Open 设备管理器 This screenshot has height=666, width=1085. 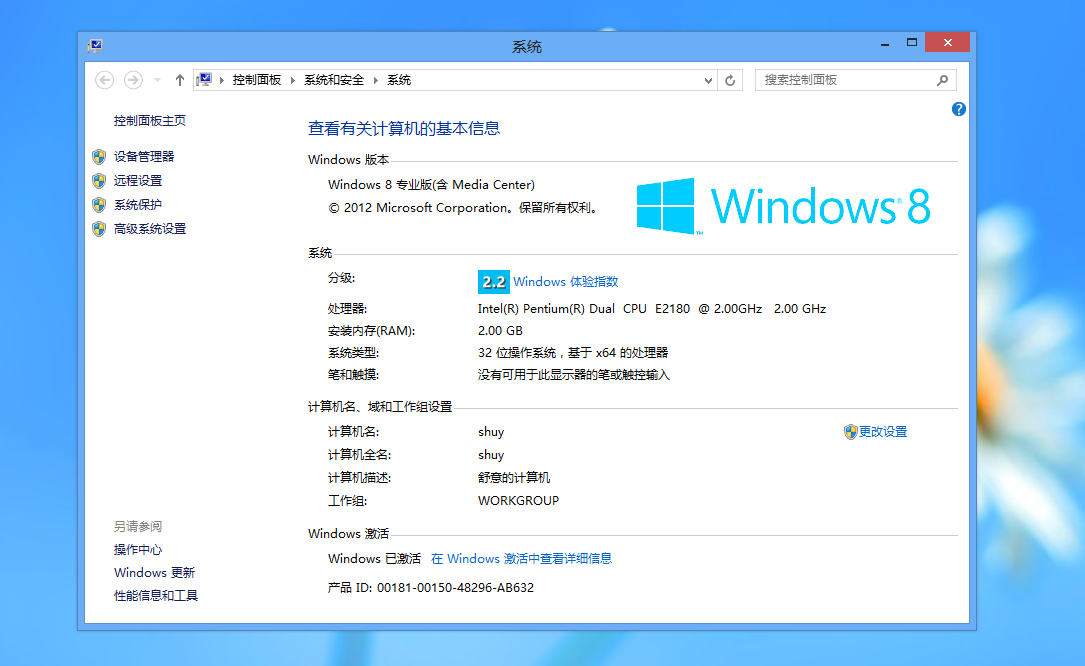click(144, 156)
